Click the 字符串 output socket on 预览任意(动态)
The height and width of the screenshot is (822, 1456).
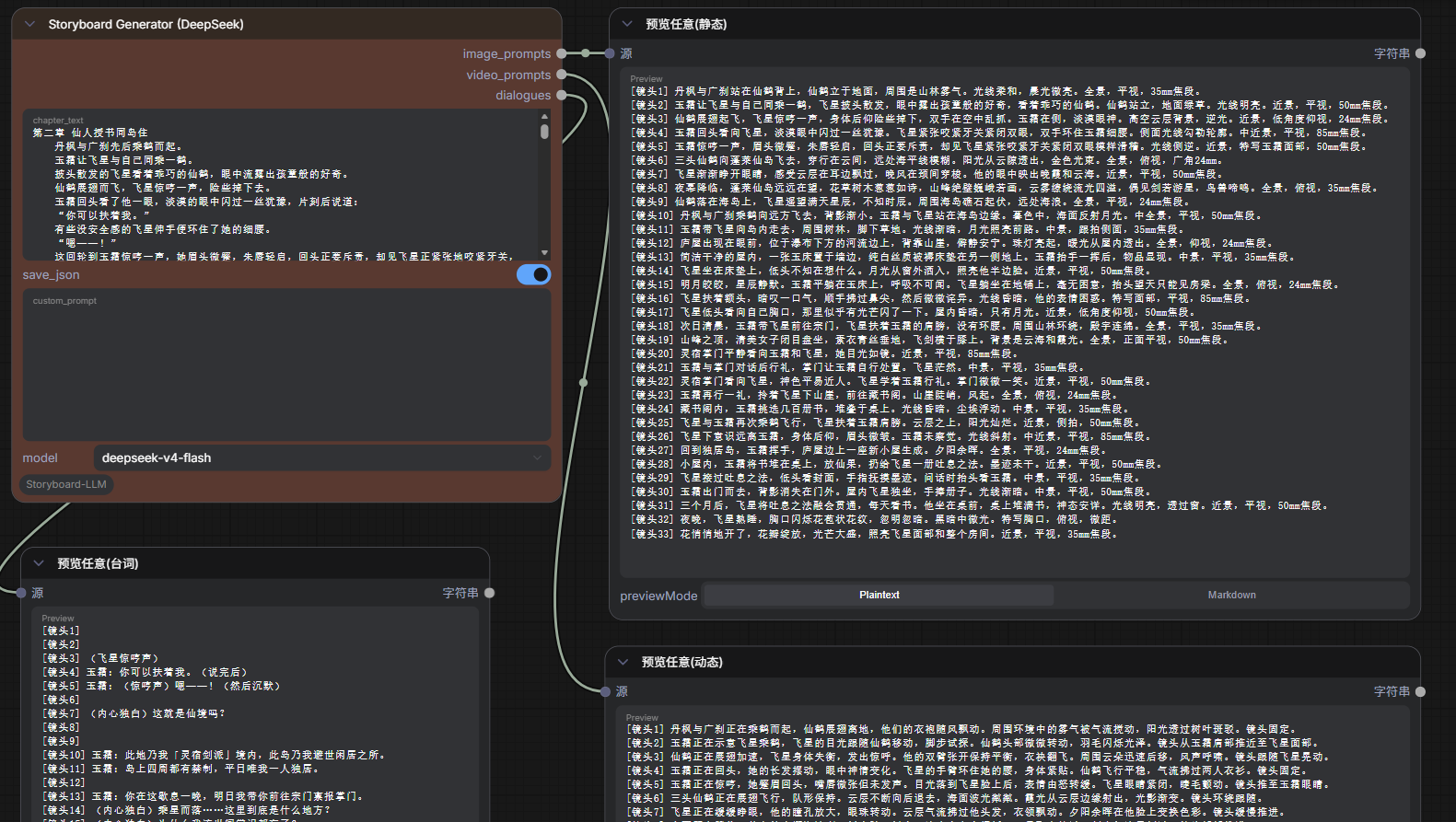pos(1420,691)
